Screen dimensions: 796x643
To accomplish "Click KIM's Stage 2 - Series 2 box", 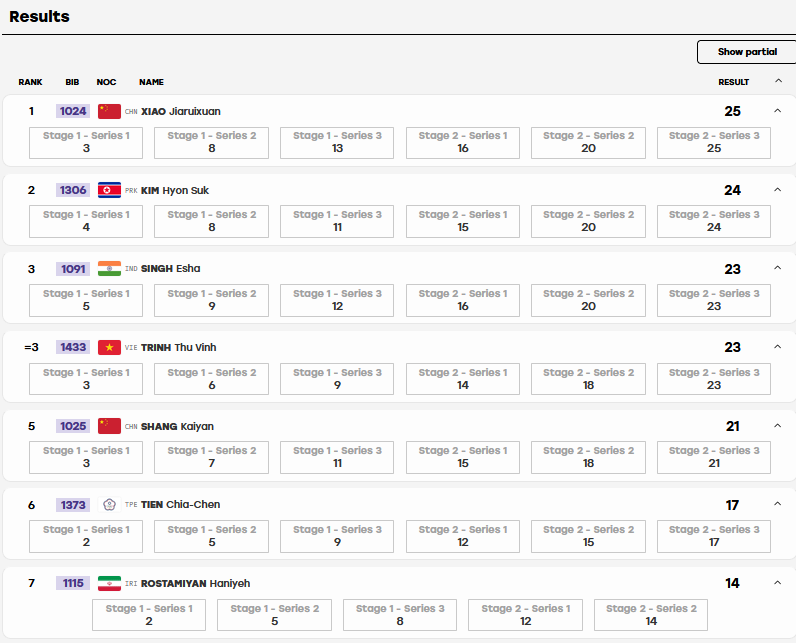I will pos(588,221).
